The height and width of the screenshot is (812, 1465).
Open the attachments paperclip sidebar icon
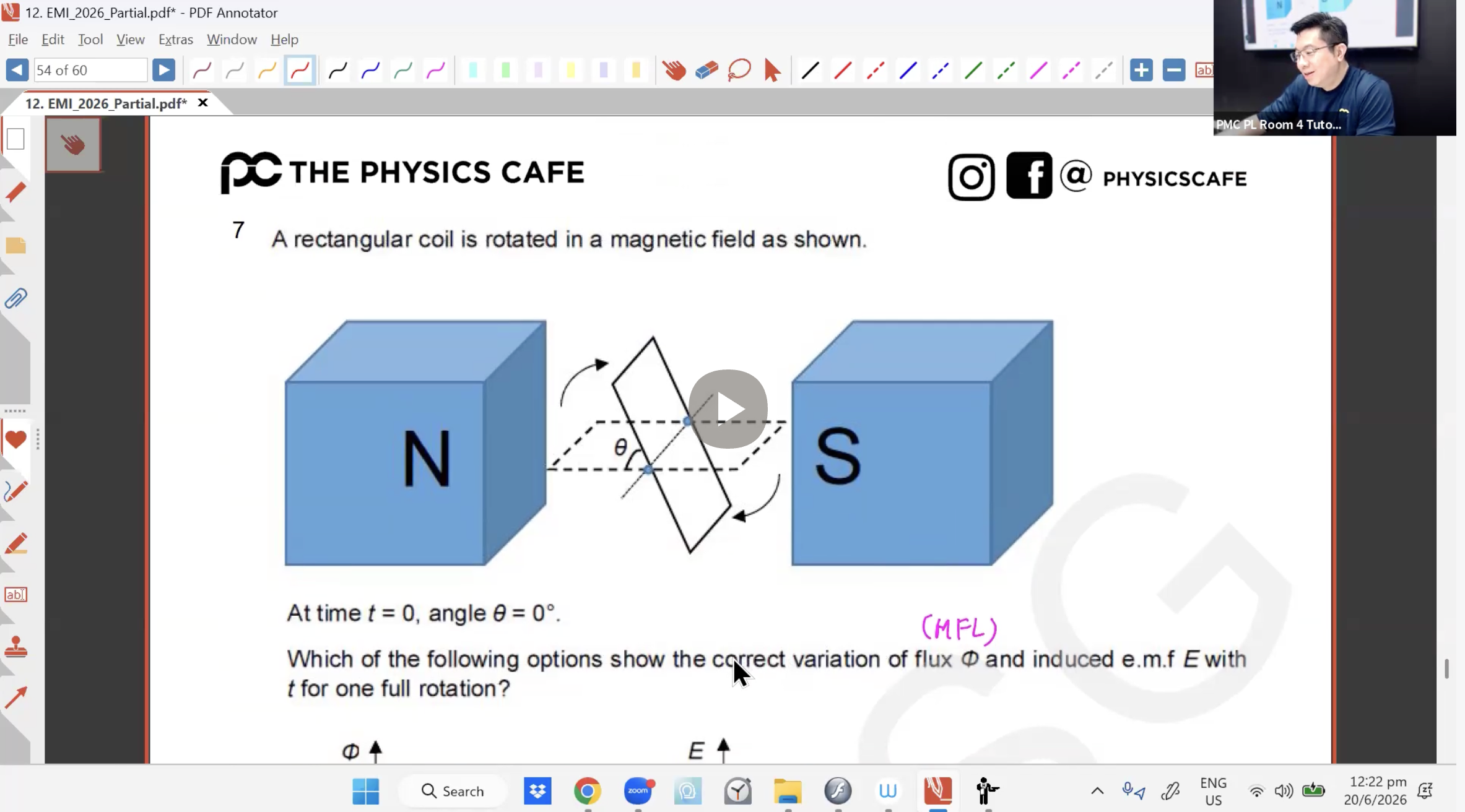click(x=15, y=299)
